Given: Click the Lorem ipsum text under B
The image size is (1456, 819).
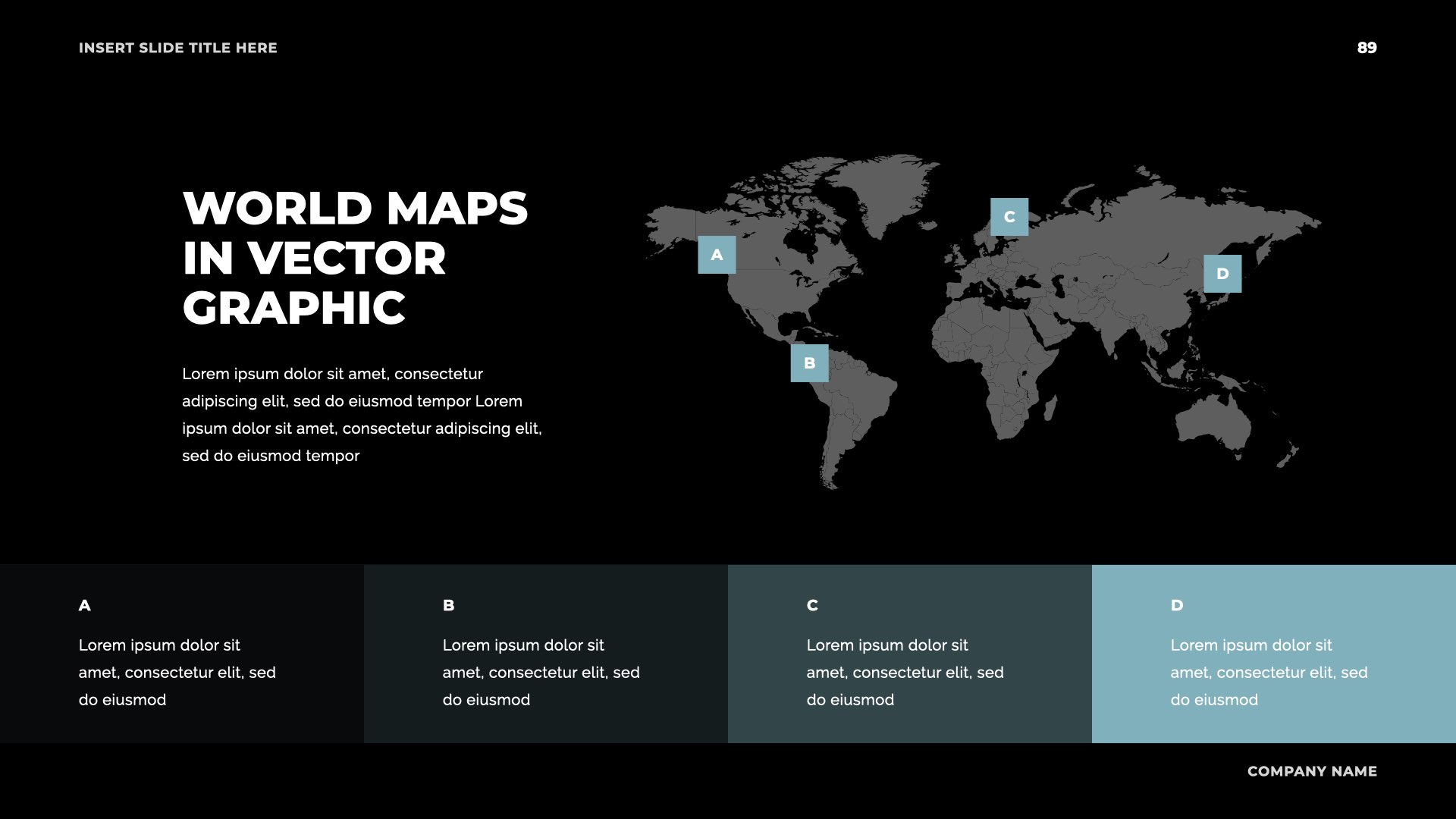Looking at the screenshot, I should click(x=541, y=673).
